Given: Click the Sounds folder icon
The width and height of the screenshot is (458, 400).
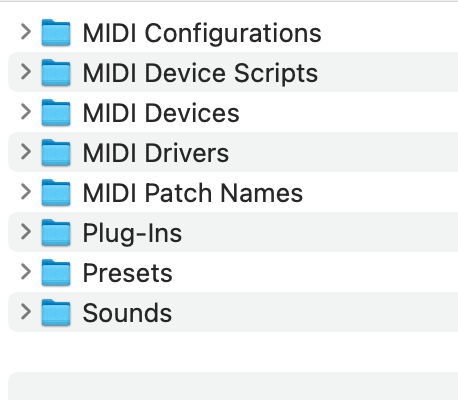Looking at the screenshot, I should 56,312.
